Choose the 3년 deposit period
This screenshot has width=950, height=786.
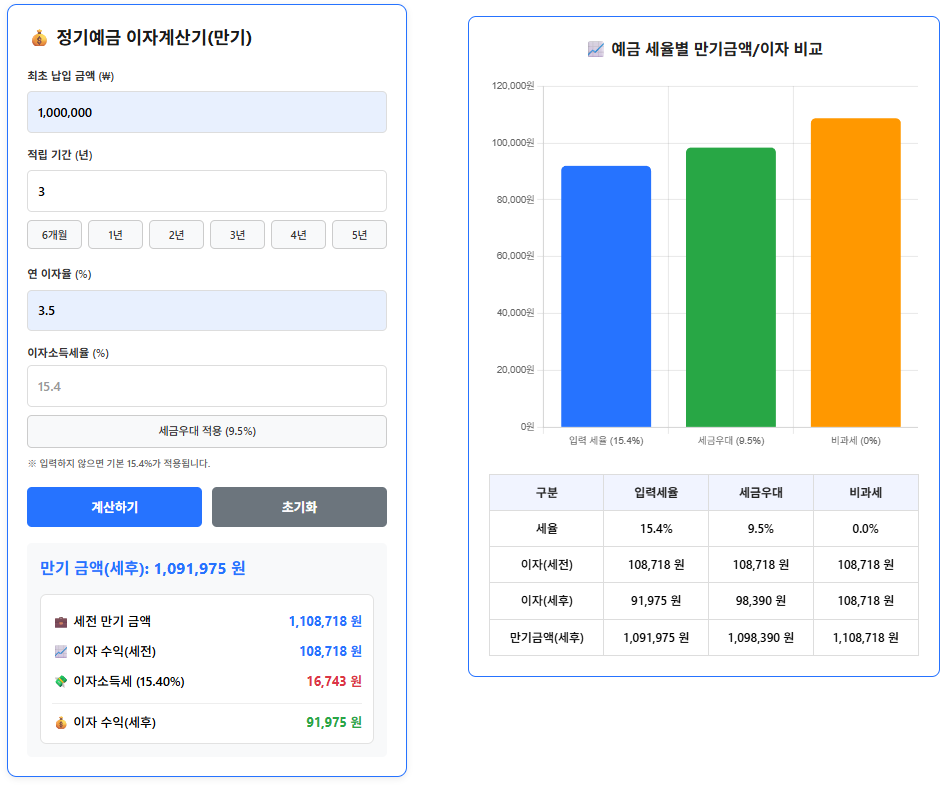click(x=237, y=234)
